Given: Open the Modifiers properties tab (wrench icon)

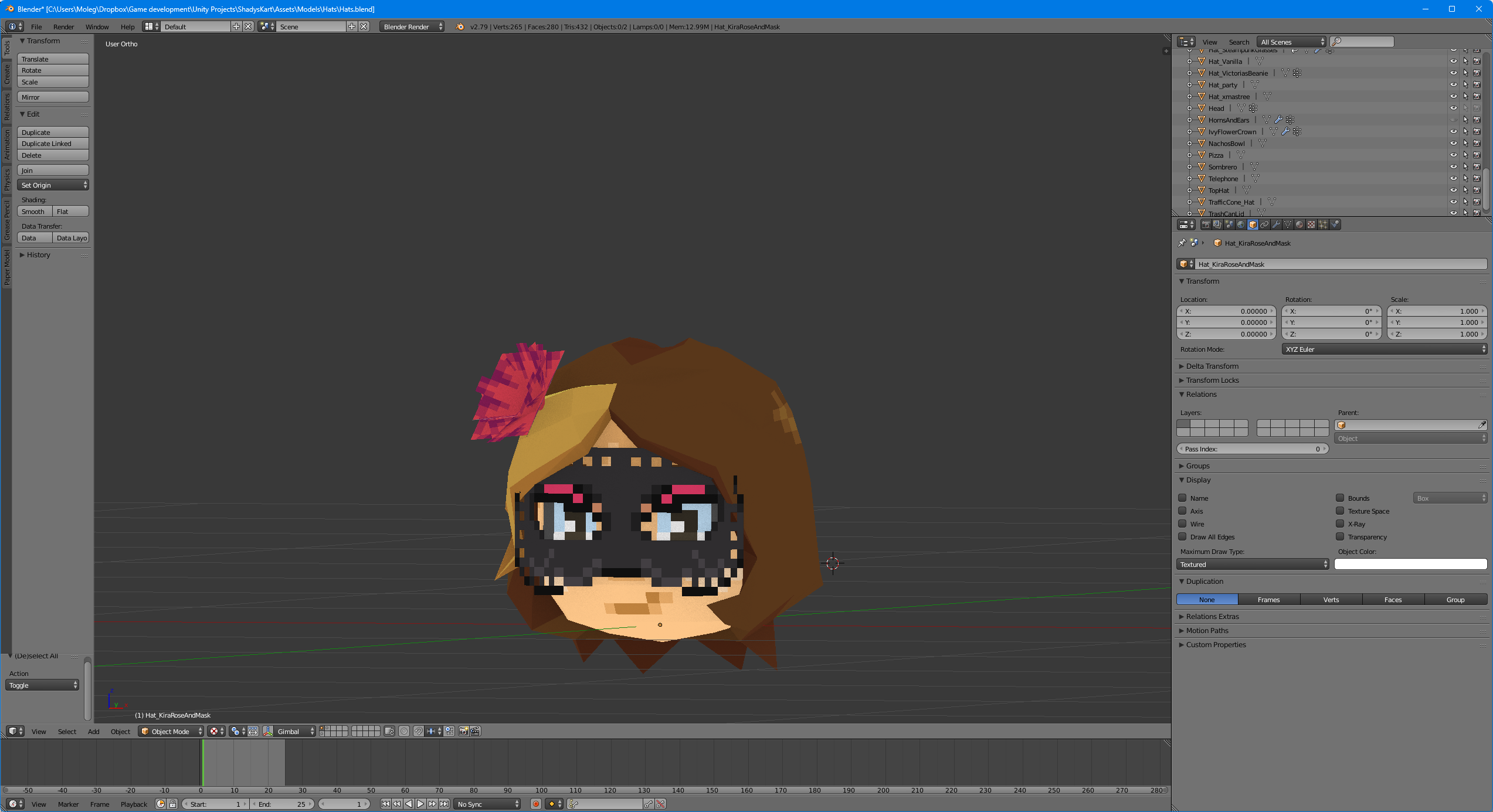Looking at the screenshot, I should (1276, 225).
